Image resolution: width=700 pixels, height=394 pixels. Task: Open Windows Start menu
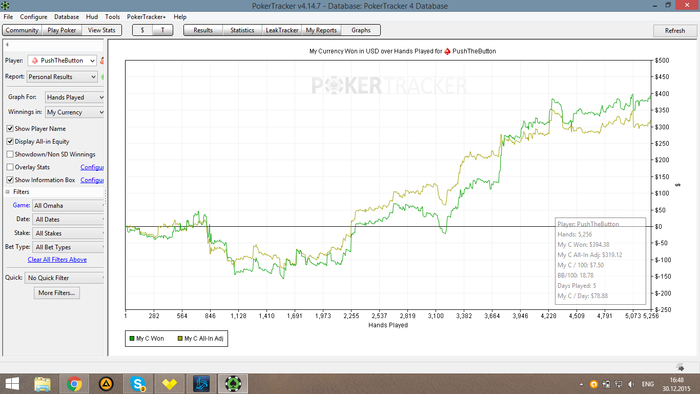click(x=12, y=384)
